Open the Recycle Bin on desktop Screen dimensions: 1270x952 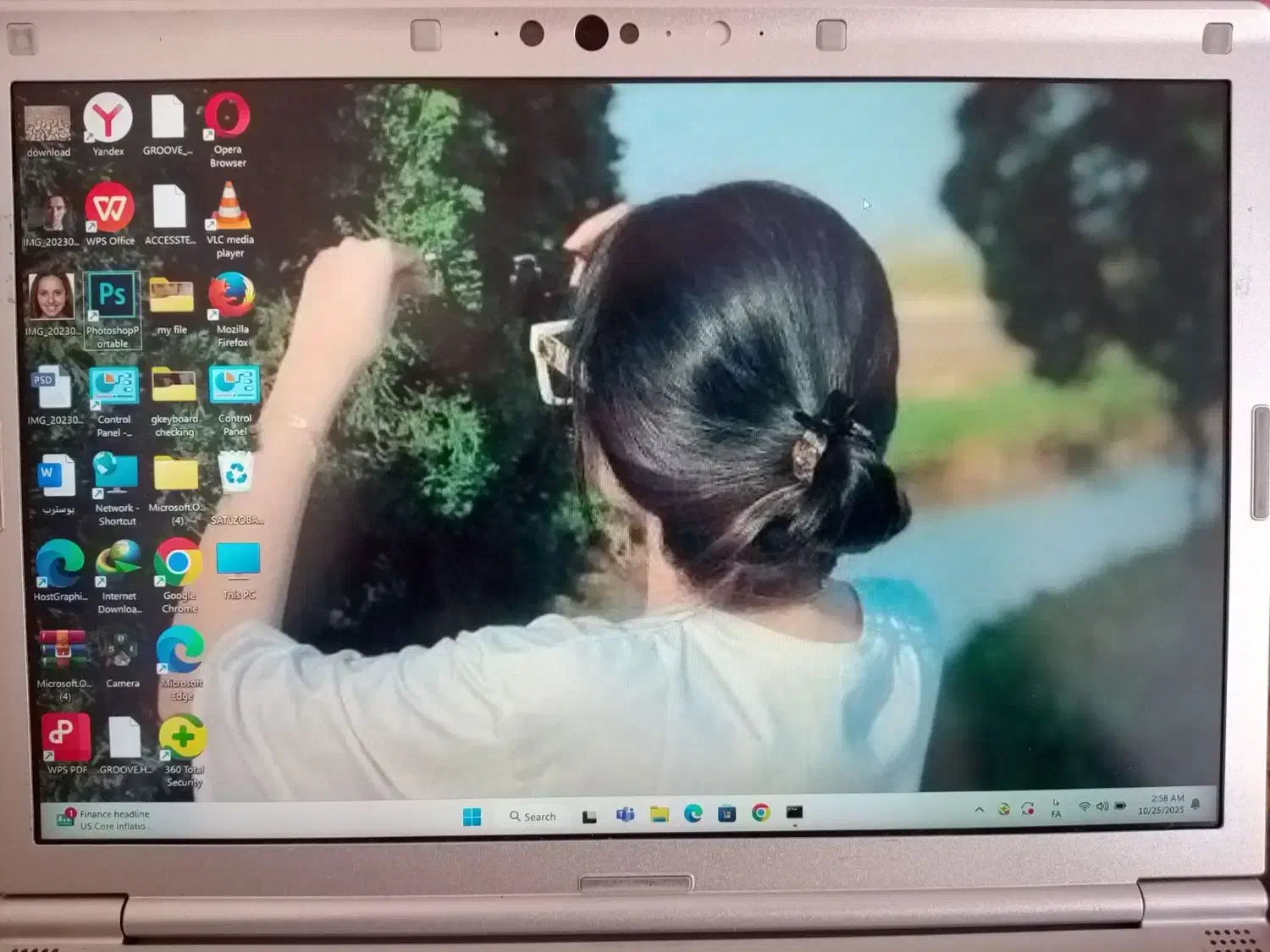pos(236,473)
